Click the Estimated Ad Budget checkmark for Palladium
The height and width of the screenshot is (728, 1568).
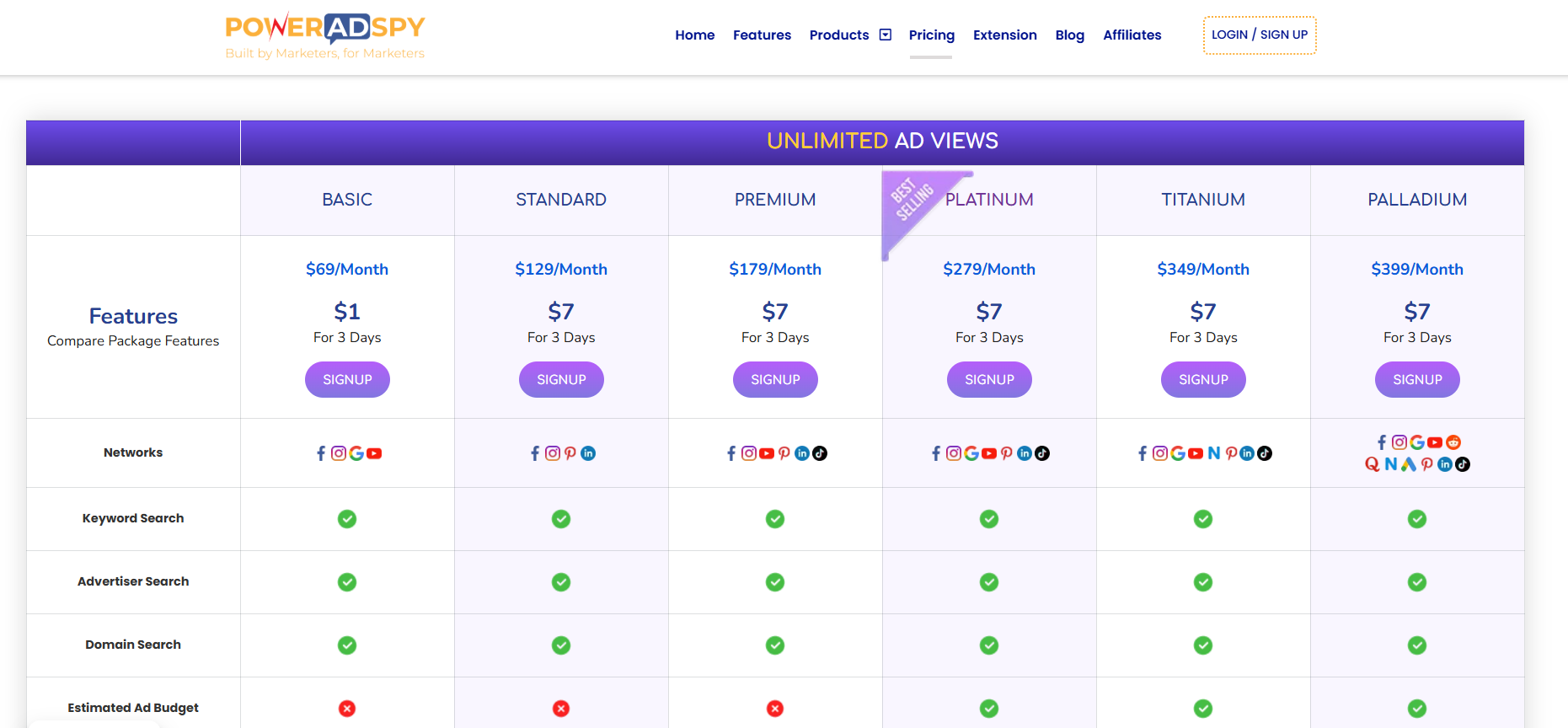[x=1417, y=709]
